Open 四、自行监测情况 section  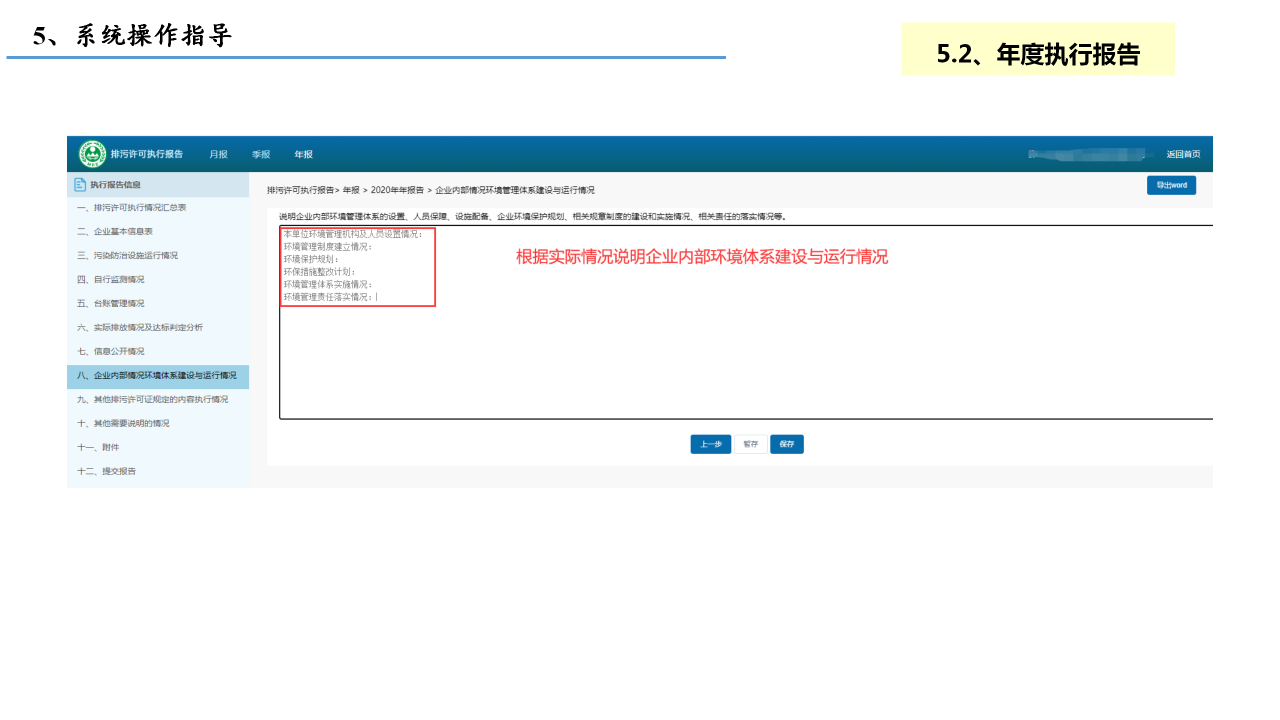111,280
